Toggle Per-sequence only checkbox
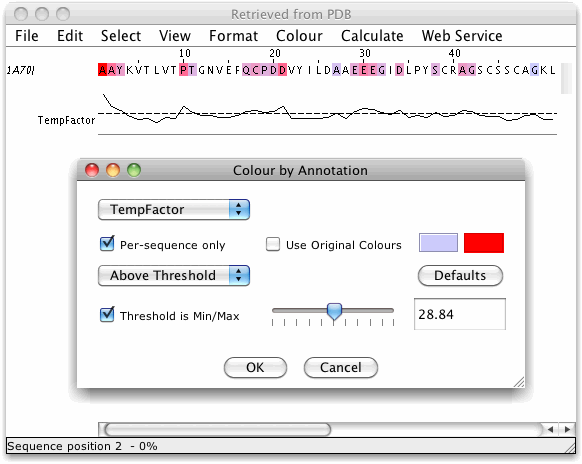Screen dimensions: 582x464 (x=107, y=244)
